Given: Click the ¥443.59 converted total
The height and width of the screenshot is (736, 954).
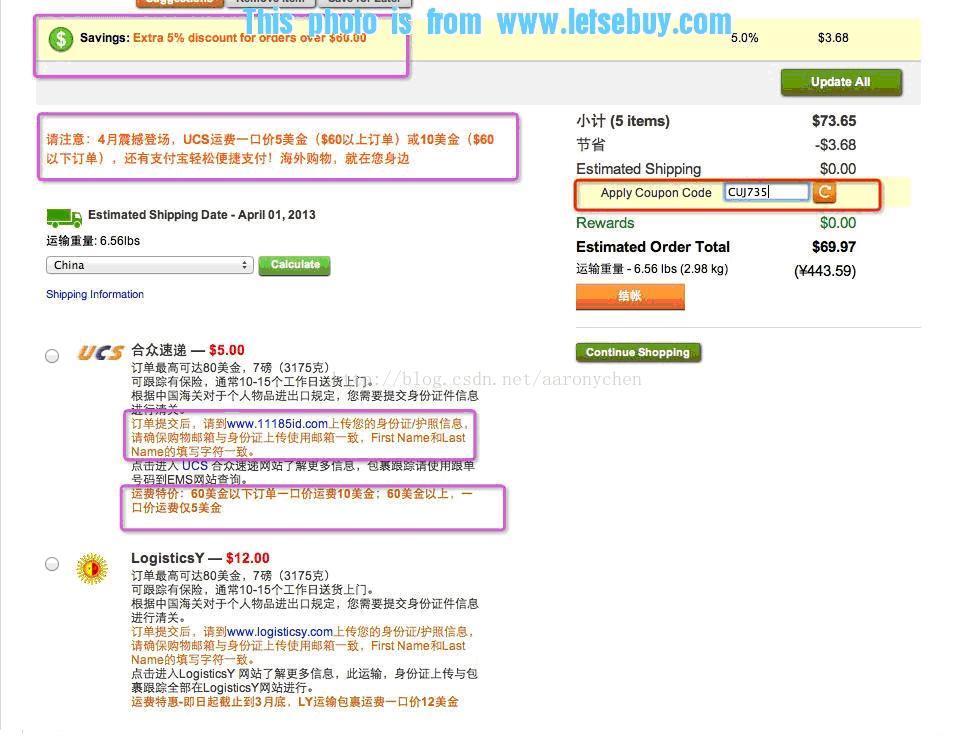Looking at the screenshot, I should (825, 271).
